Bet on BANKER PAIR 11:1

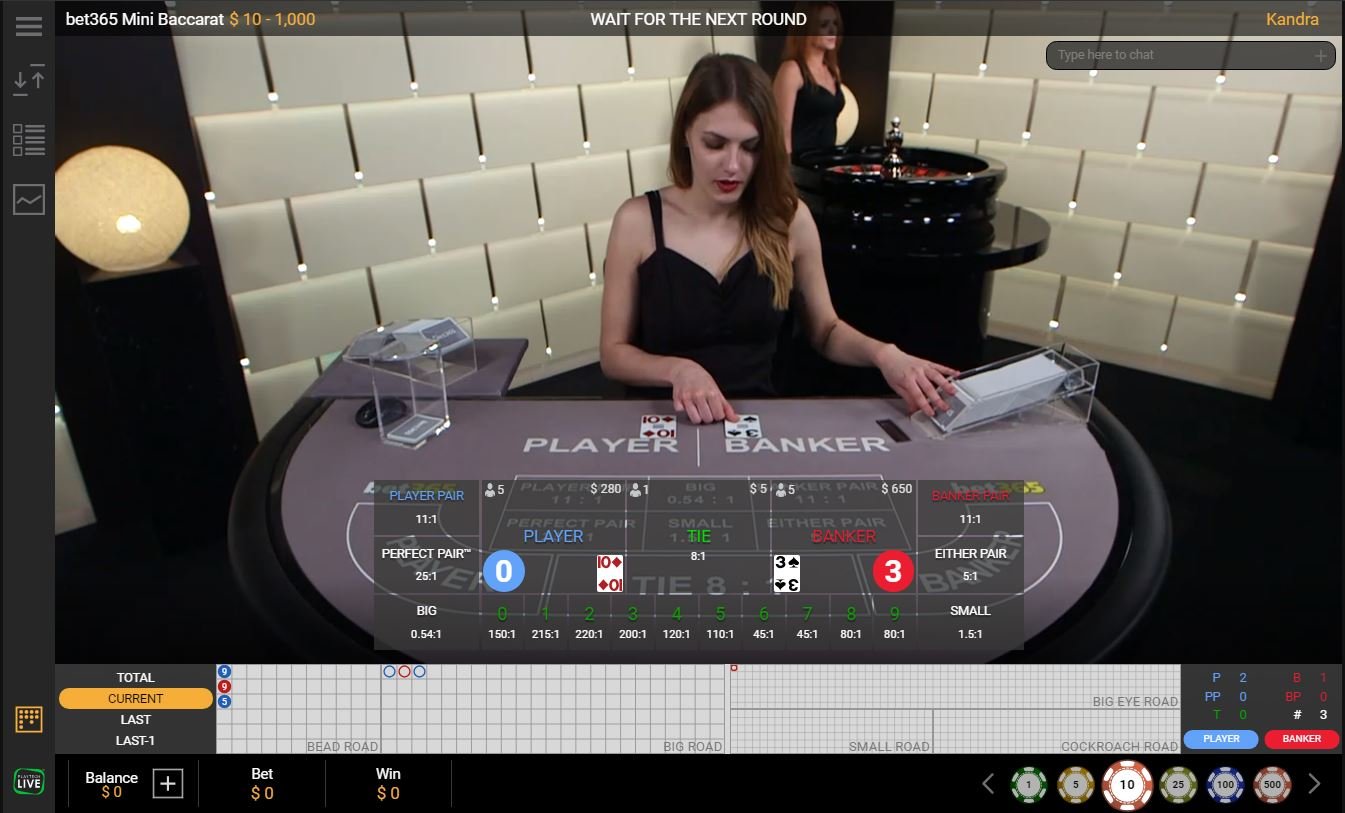coord(970,508)
